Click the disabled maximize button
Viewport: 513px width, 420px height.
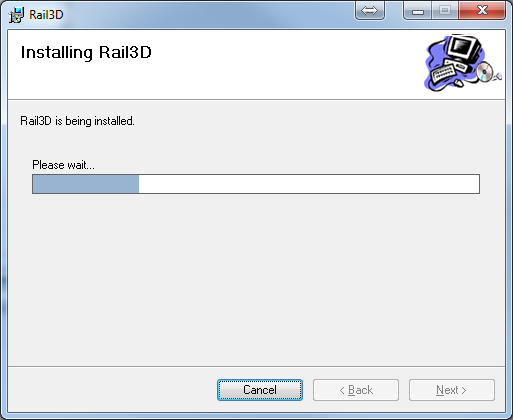445,10
